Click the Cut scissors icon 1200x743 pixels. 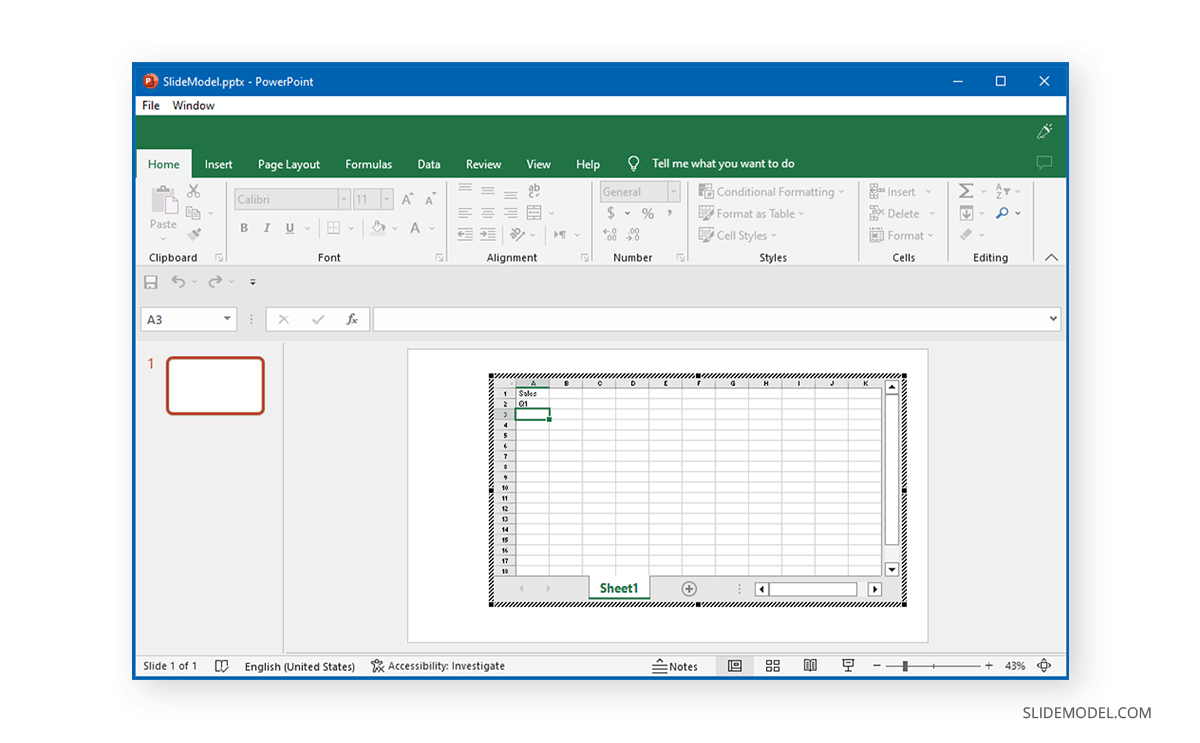pyautogui.click(x=194, y=191)
